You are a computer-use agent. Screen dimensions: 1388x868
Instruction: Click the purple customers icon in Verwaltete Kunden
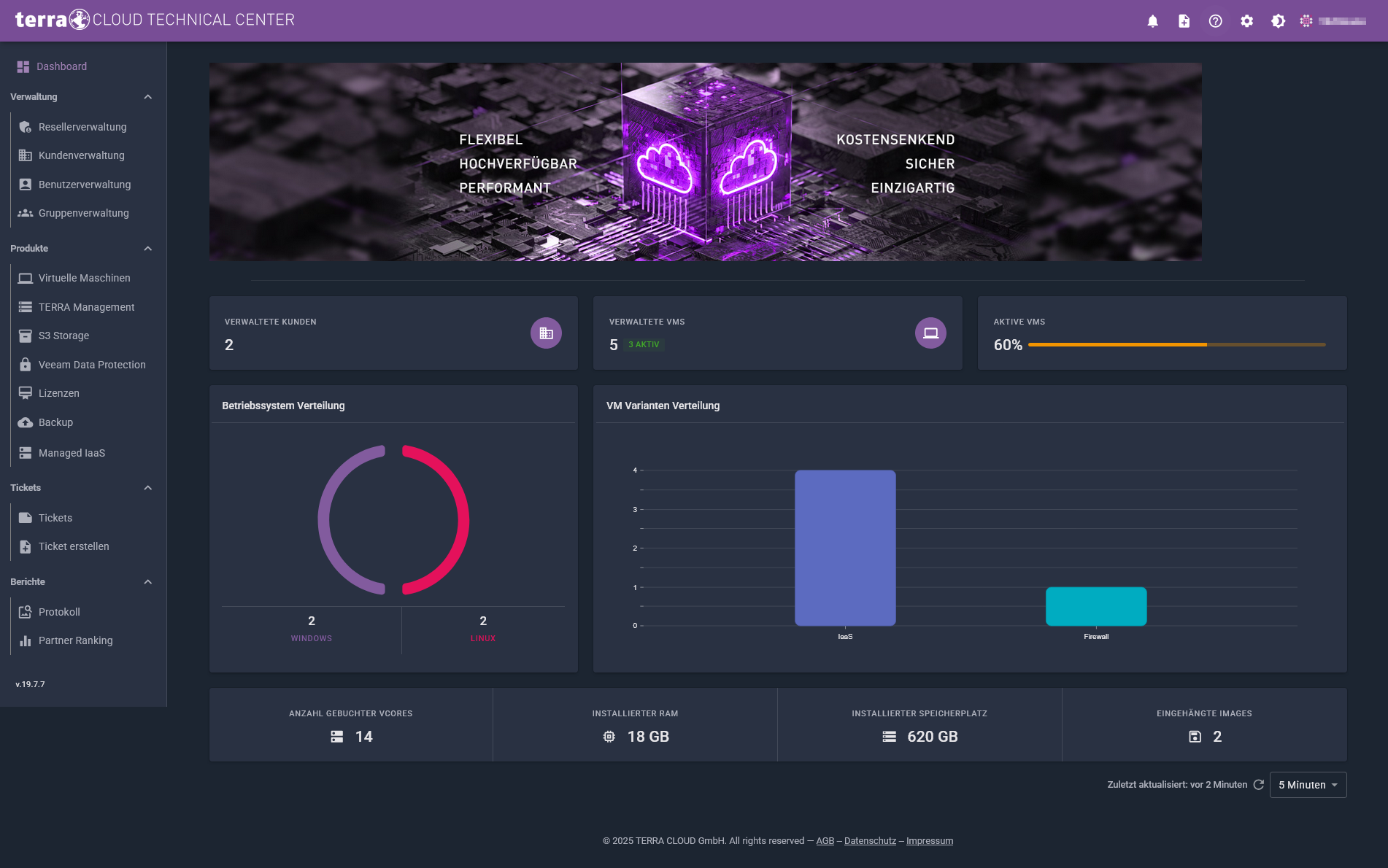coord(546,333)
